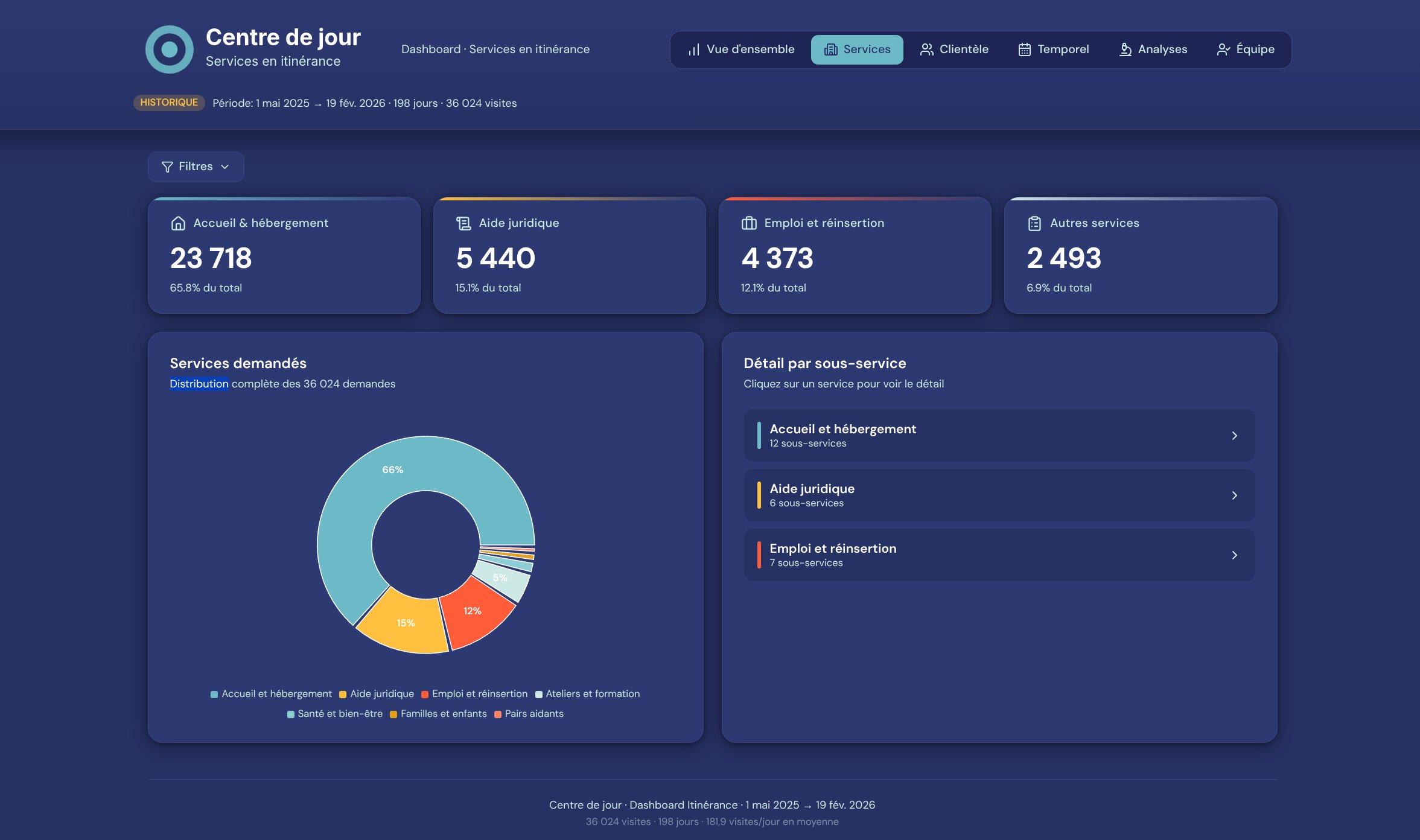Image resolution: width=1420 pixels, height=840 pixels.
Task: Switch to the Clientèle tab
Action: pos(954,49)
